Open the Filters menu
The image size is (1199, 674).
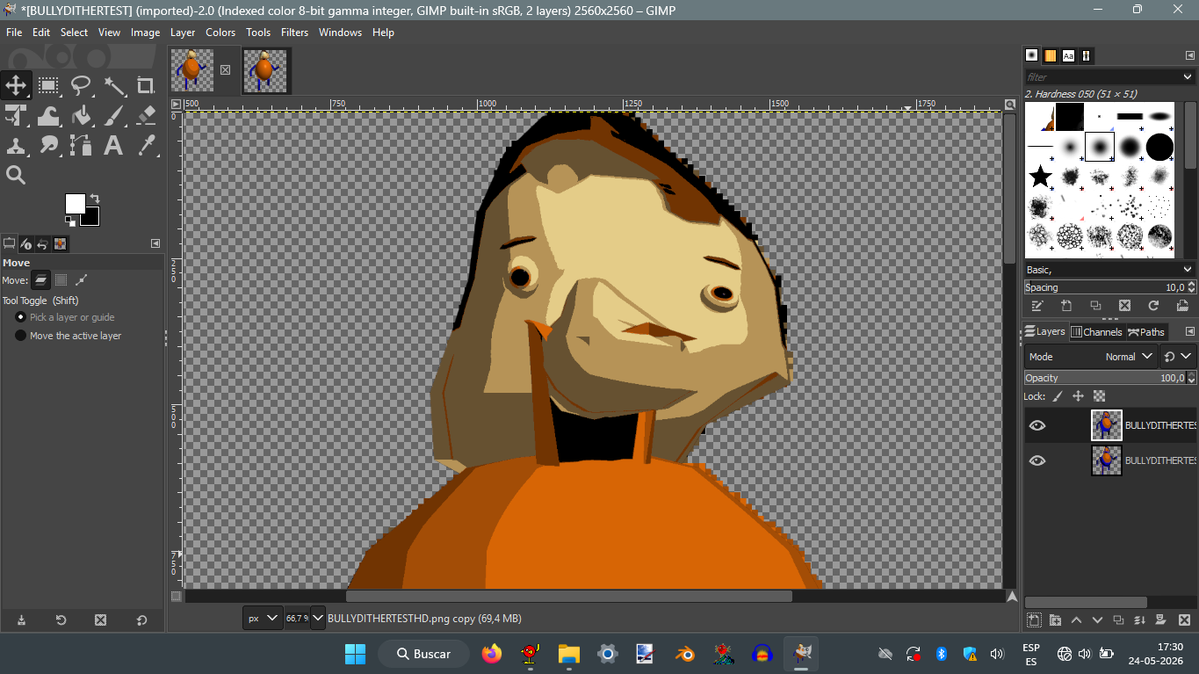(294, 32)
